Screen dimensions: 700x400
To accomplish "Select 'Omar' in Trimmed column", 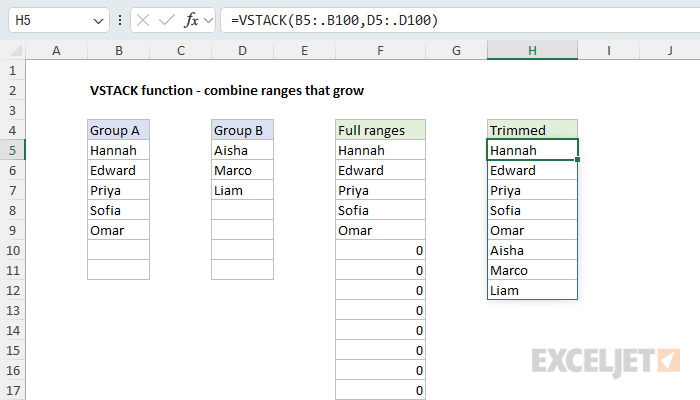I will point(532,230).
